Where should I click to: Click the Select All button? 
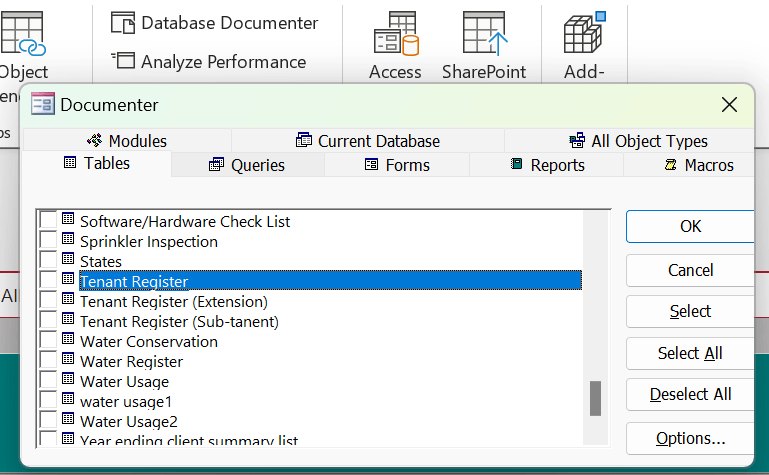point(690,353)
